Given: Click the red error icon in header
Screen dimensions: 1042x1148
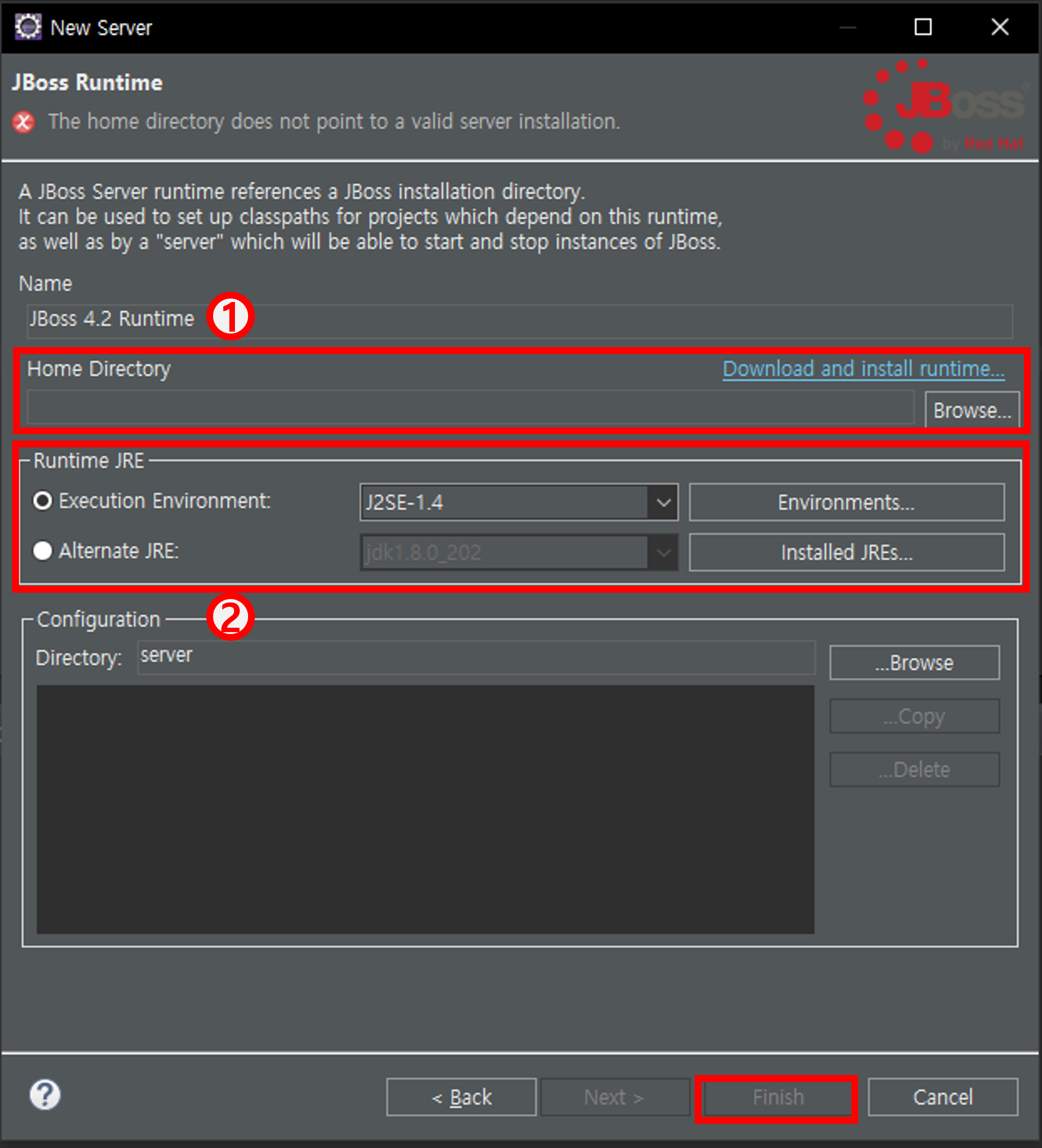Looking at the screenshot, I should [x=23, y=122].
